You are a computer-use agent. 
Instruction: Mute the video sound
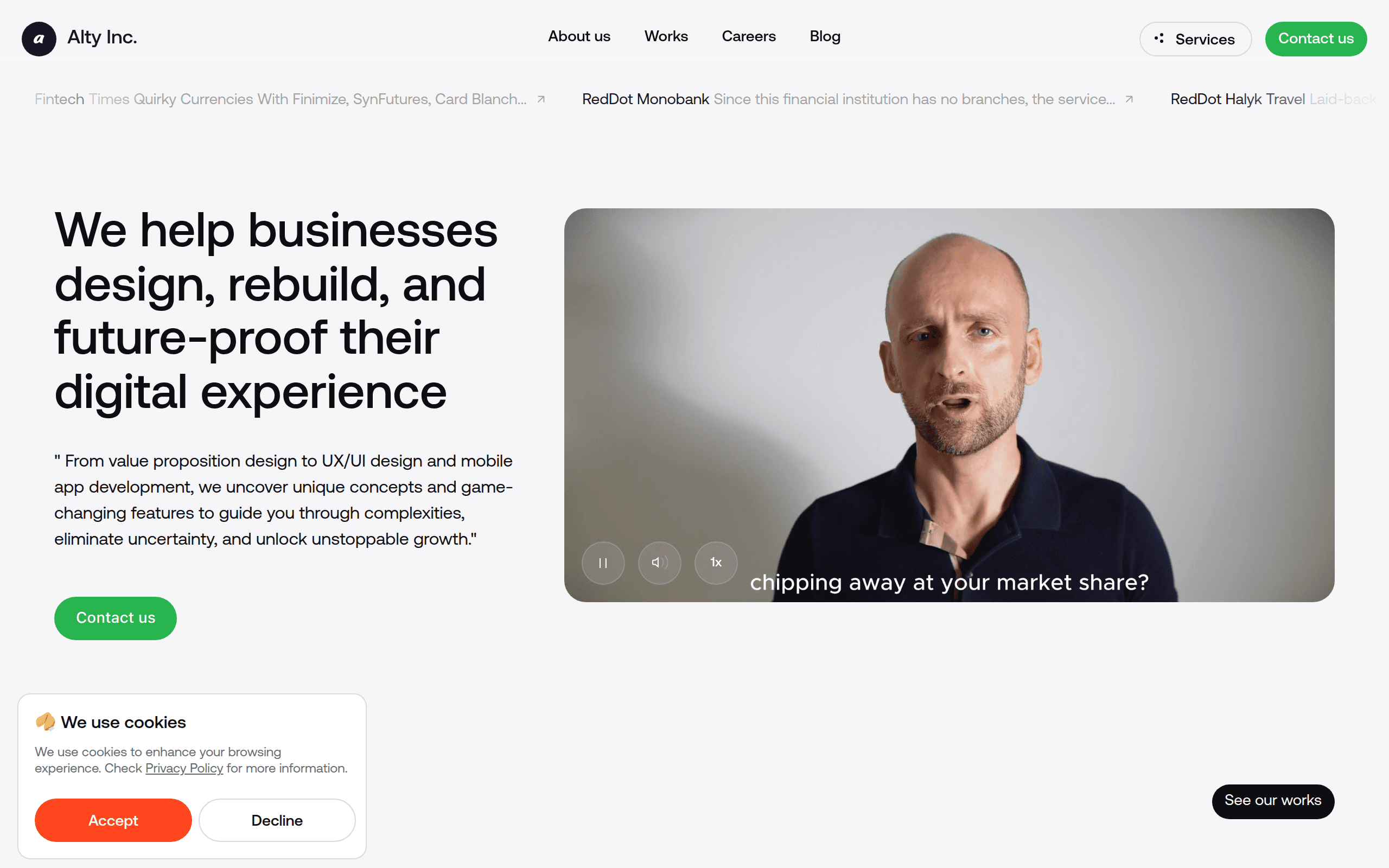[659, 563]
